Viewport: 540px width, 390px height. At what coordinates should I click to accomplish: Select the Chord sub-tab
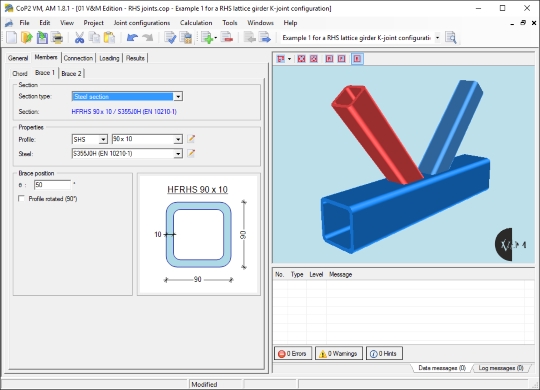coord(20,73)
